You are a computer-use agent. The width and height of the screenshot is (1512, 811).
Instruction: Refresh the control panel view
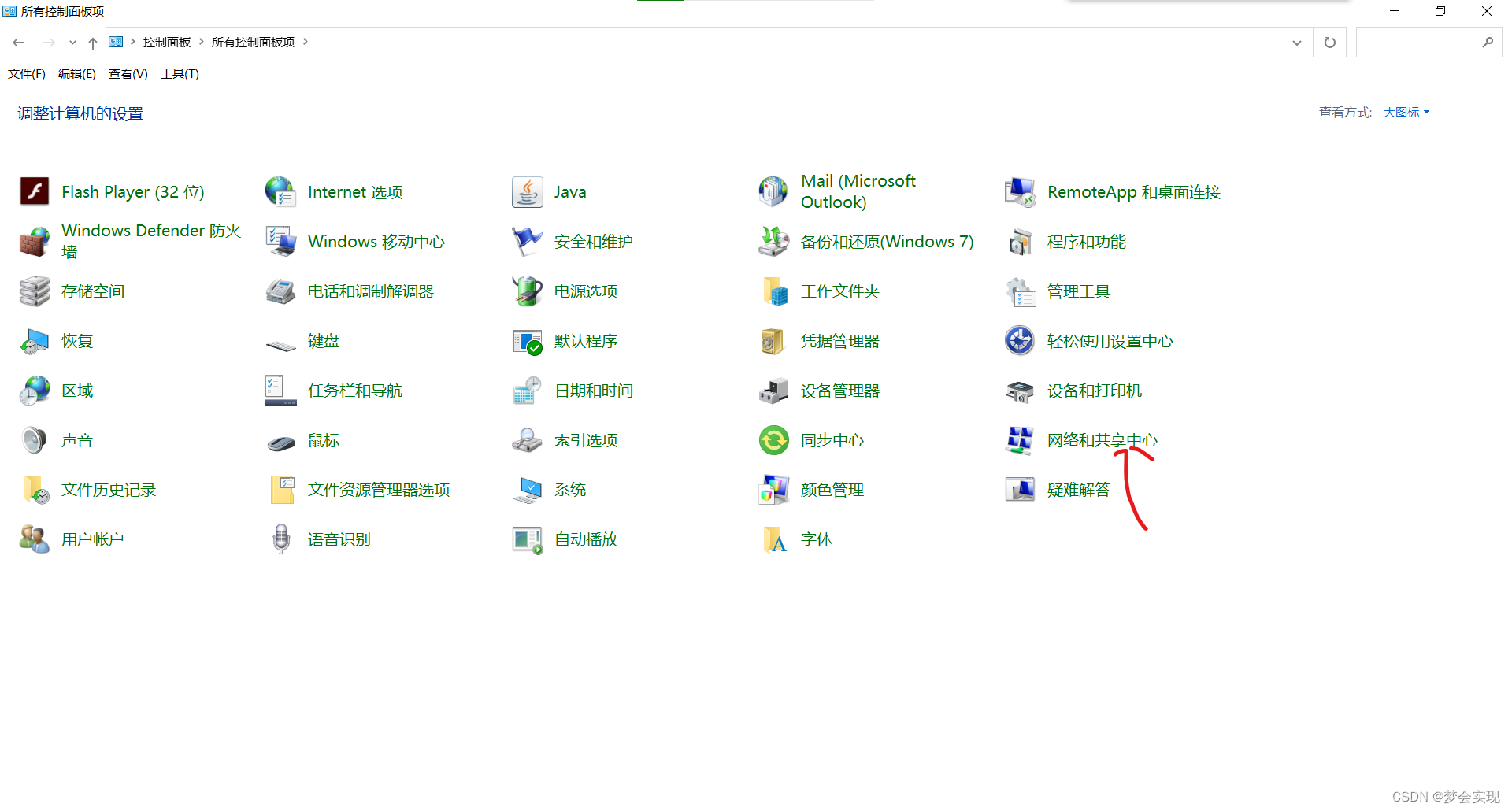(1330, 43)
